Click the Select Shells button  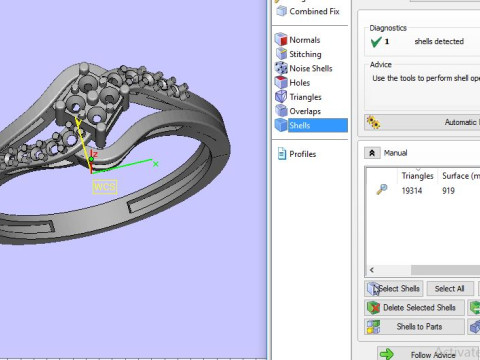coord(394,289)
